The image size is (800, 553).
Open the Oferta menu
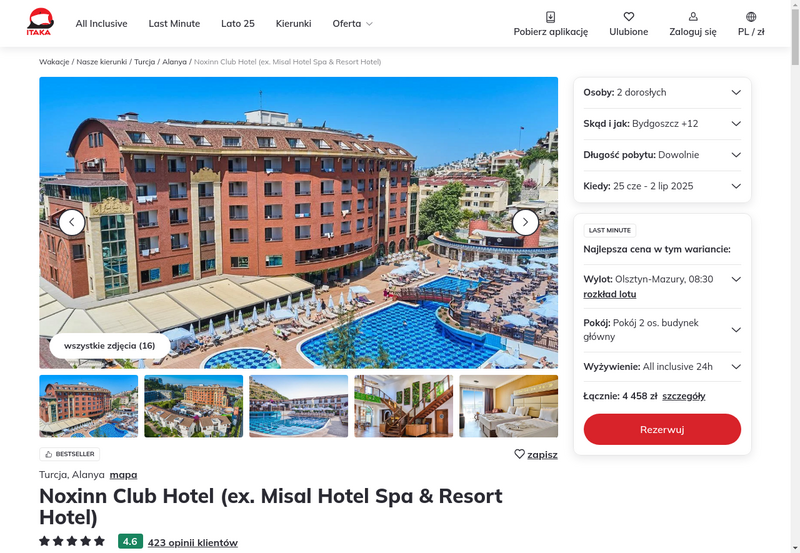(x=353, y=23)
